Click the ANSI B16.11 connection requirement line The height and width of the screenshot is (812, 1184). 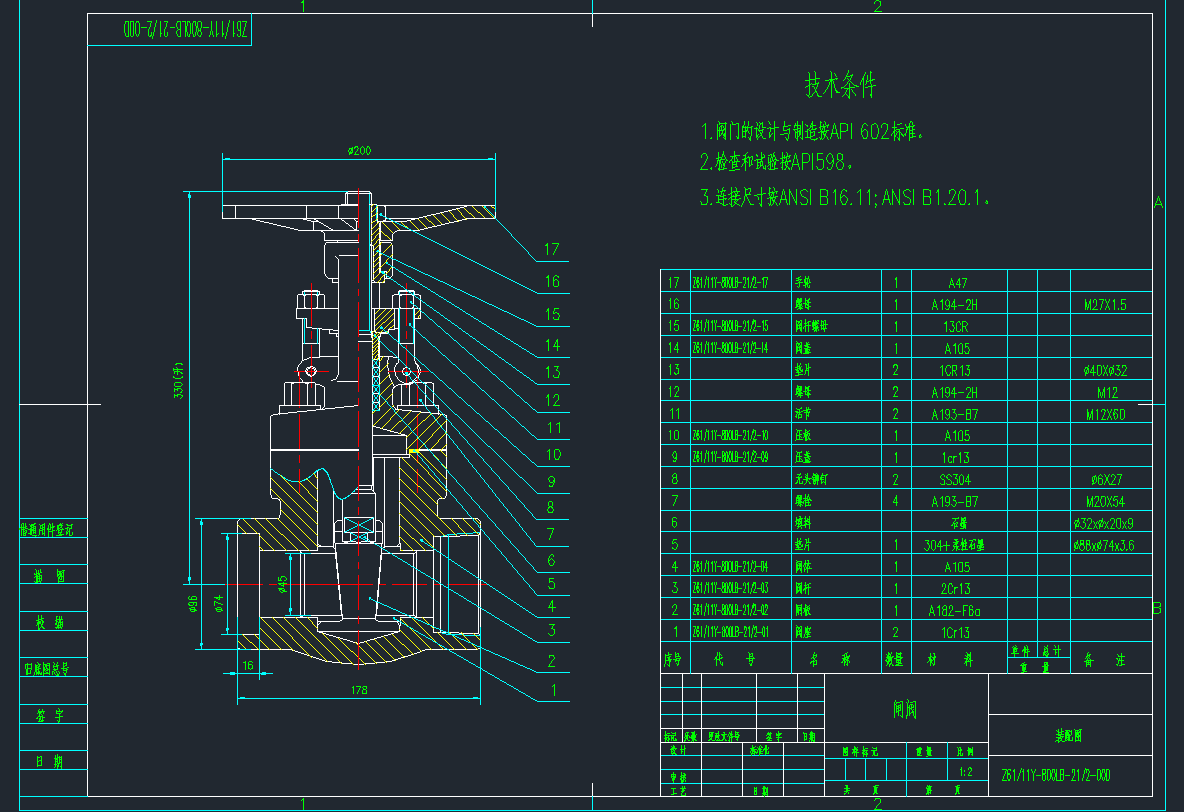click(847, 198)
